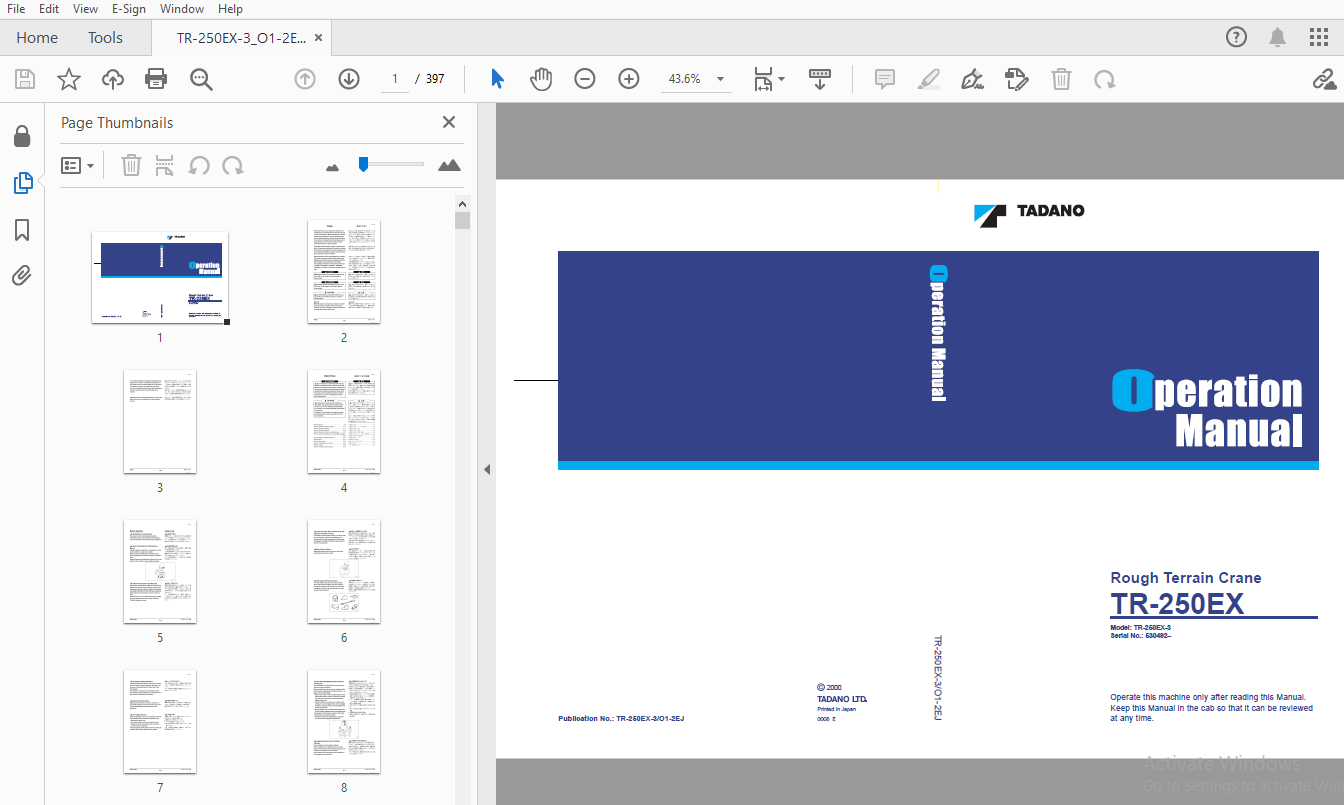
Task: Open thumbnail options dropdown menu
Action: coord(78,165)
